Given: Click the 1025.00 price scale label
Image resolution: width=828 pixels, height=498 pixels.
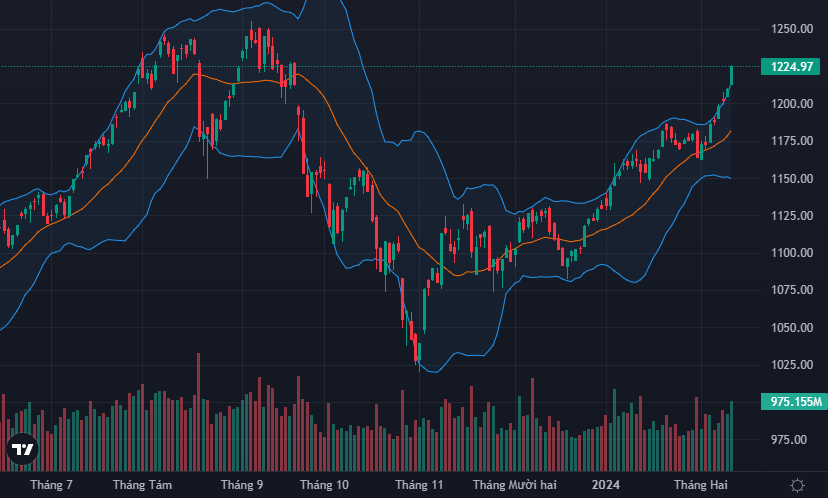Looking at the screenshot, I should [789, 365].
